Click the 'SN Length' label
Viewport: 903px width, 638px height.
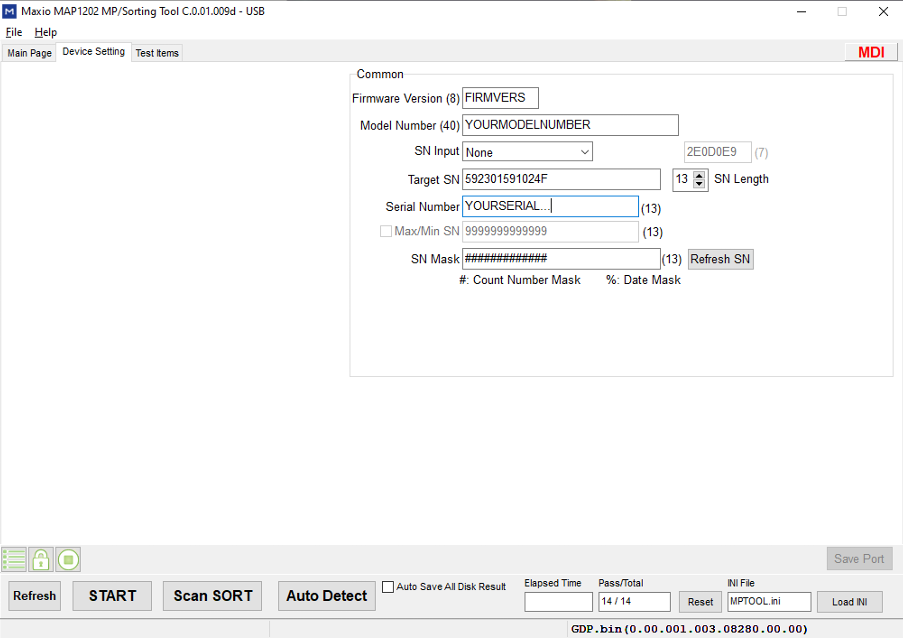click(x=741, y=179)
